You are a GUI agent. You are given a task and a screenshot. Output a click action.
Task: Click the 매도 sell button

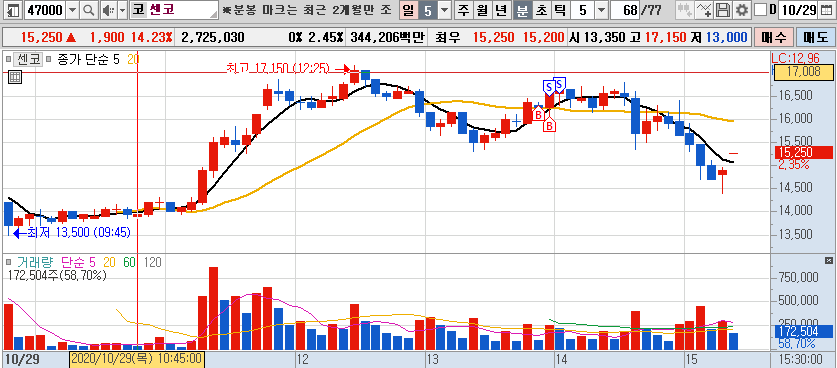pos(815,37)
